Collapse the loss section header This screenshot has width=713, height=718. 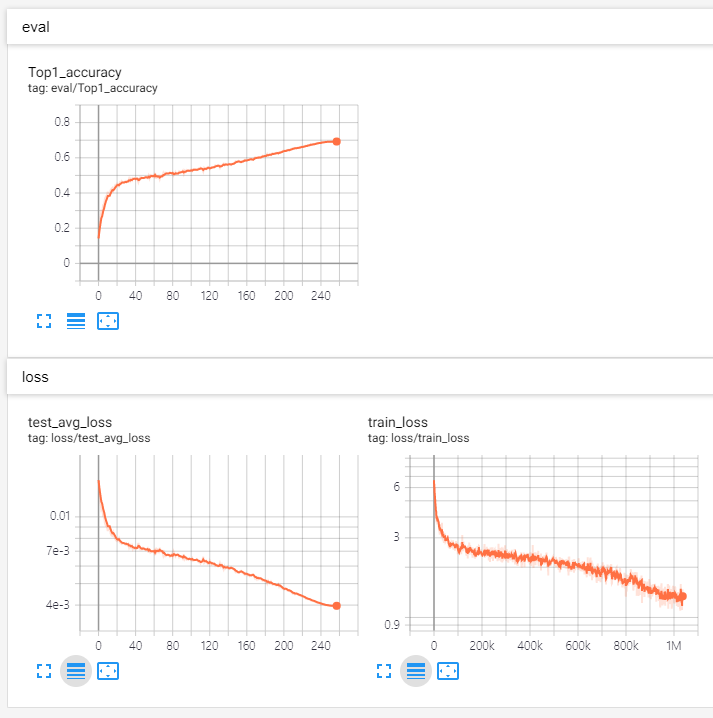[36, 377]
